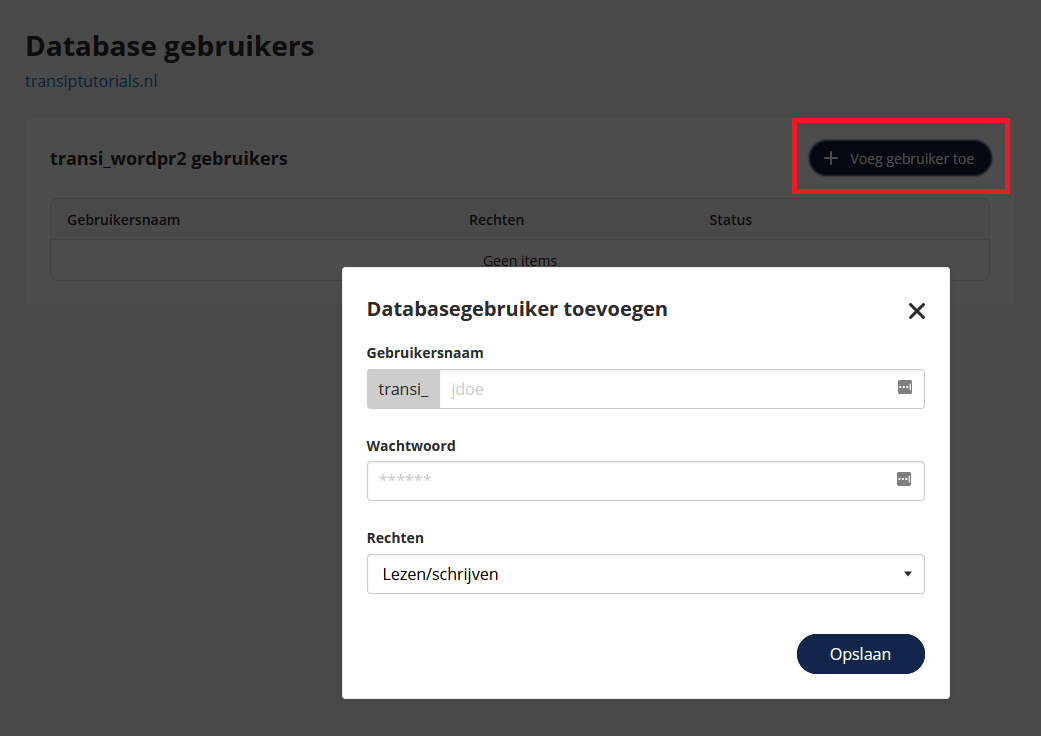Click the Databasegebruiker toevoegen dialog title
The width and height of the screenshot is (1041, 736).
pyautogui.click(x=517, y=309)
